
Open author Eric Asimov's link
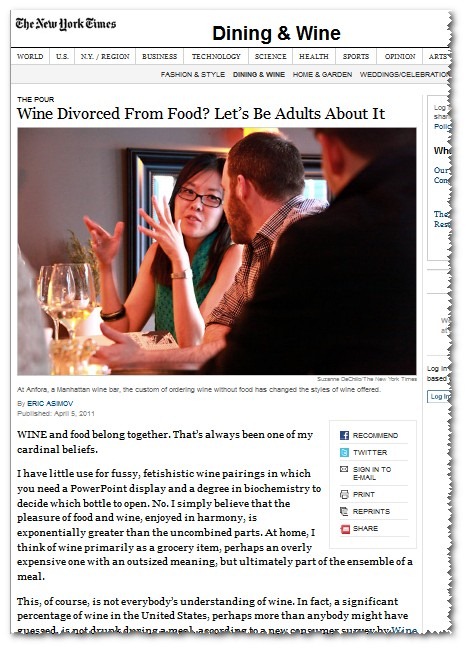pos(50,403)
